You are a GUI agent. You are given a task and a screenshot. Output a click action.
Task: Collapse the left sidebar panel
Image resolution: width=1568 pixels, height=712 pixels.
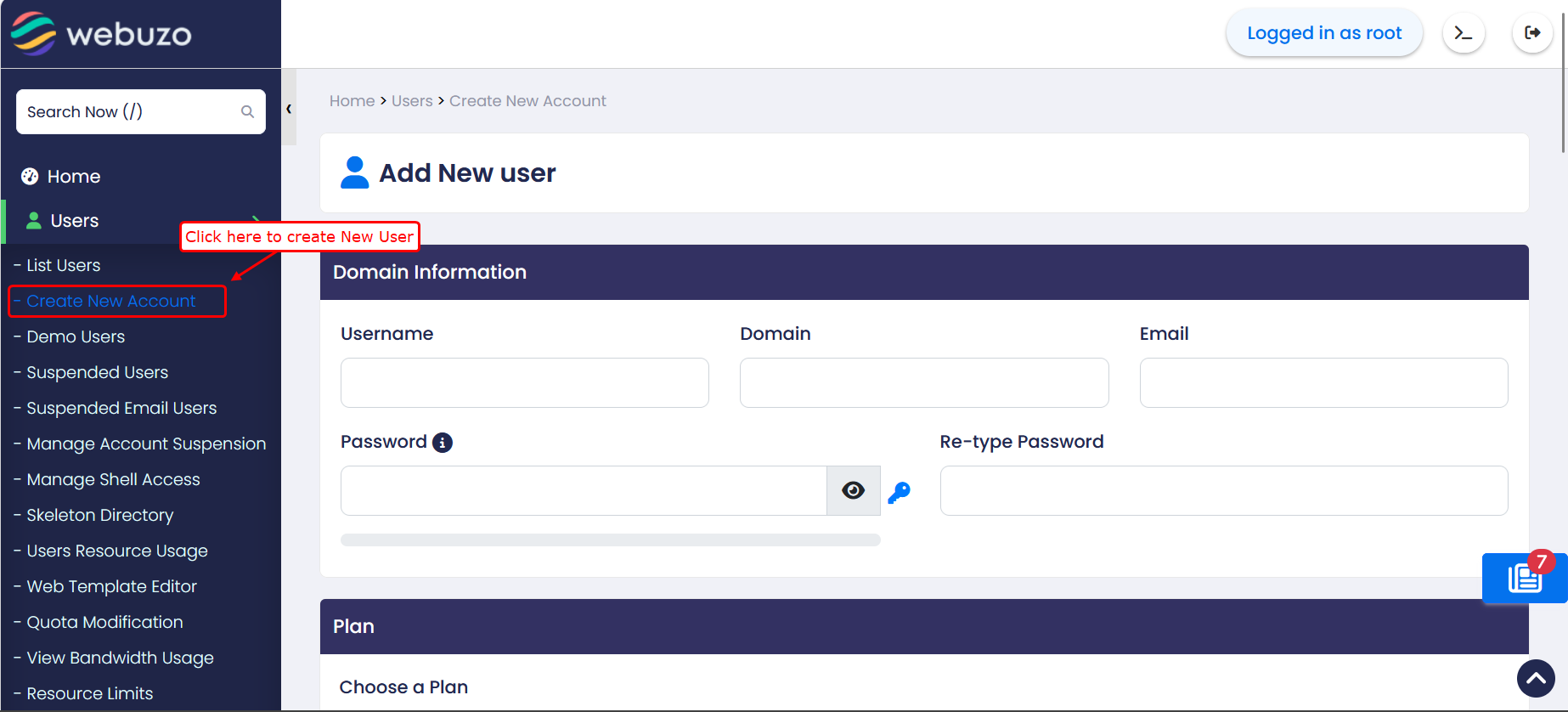click(289, 109)
